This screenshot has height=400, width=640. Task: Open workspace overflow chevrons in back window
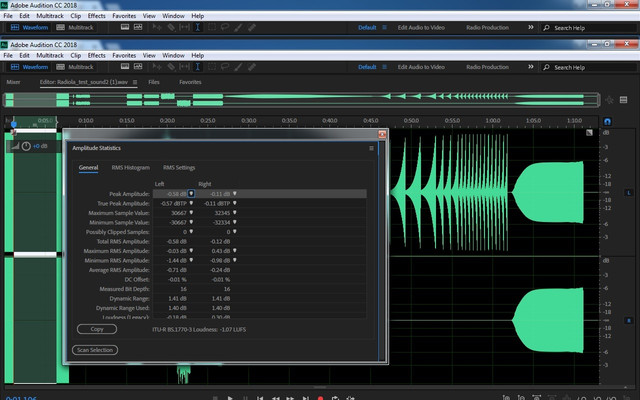[x=531, y=27]
